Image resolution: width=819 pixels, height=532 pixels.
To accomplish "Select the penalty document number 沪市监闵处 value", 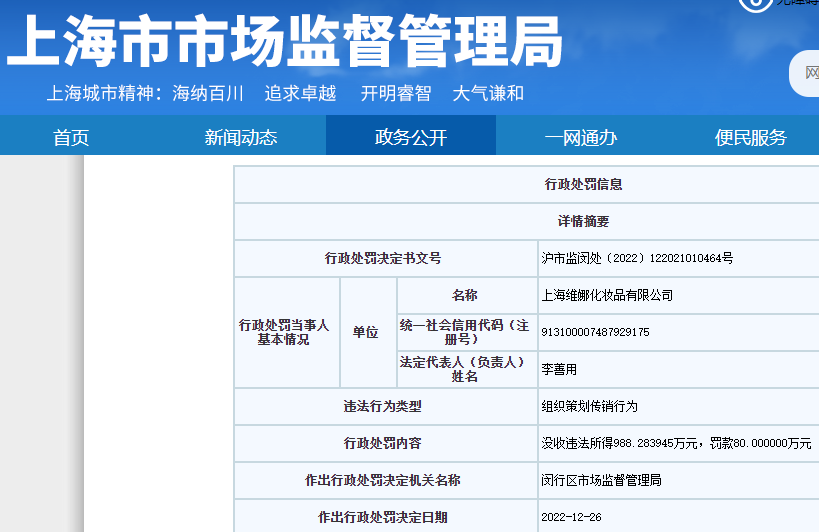I will pyautogui.click(x=637, y=258).
